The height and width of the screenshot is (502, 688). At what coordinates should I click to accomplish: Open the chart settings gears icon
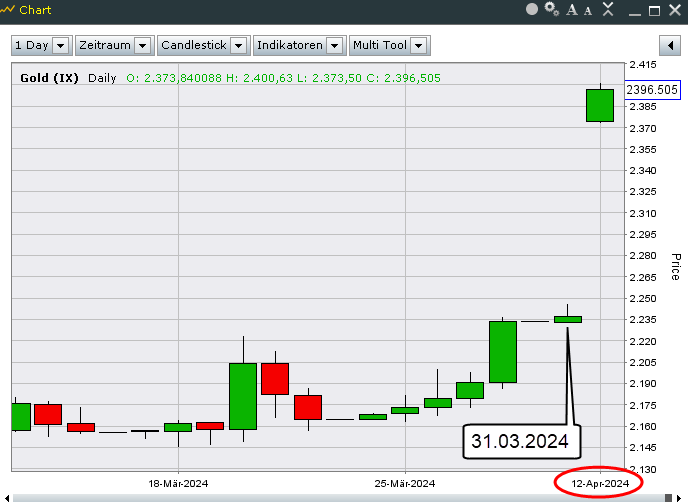[552, 9]
